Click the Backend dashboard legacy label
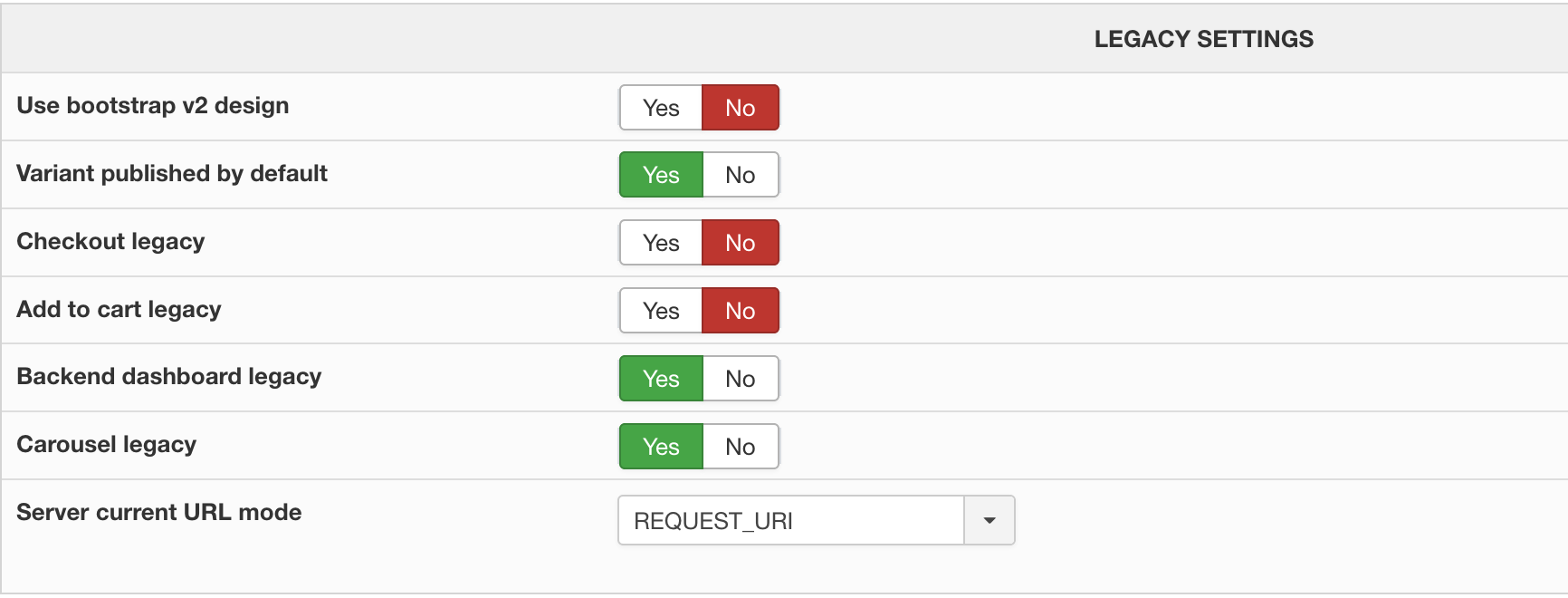The width and height of the screenshot is (1568, 598). (x=169, y=376)
